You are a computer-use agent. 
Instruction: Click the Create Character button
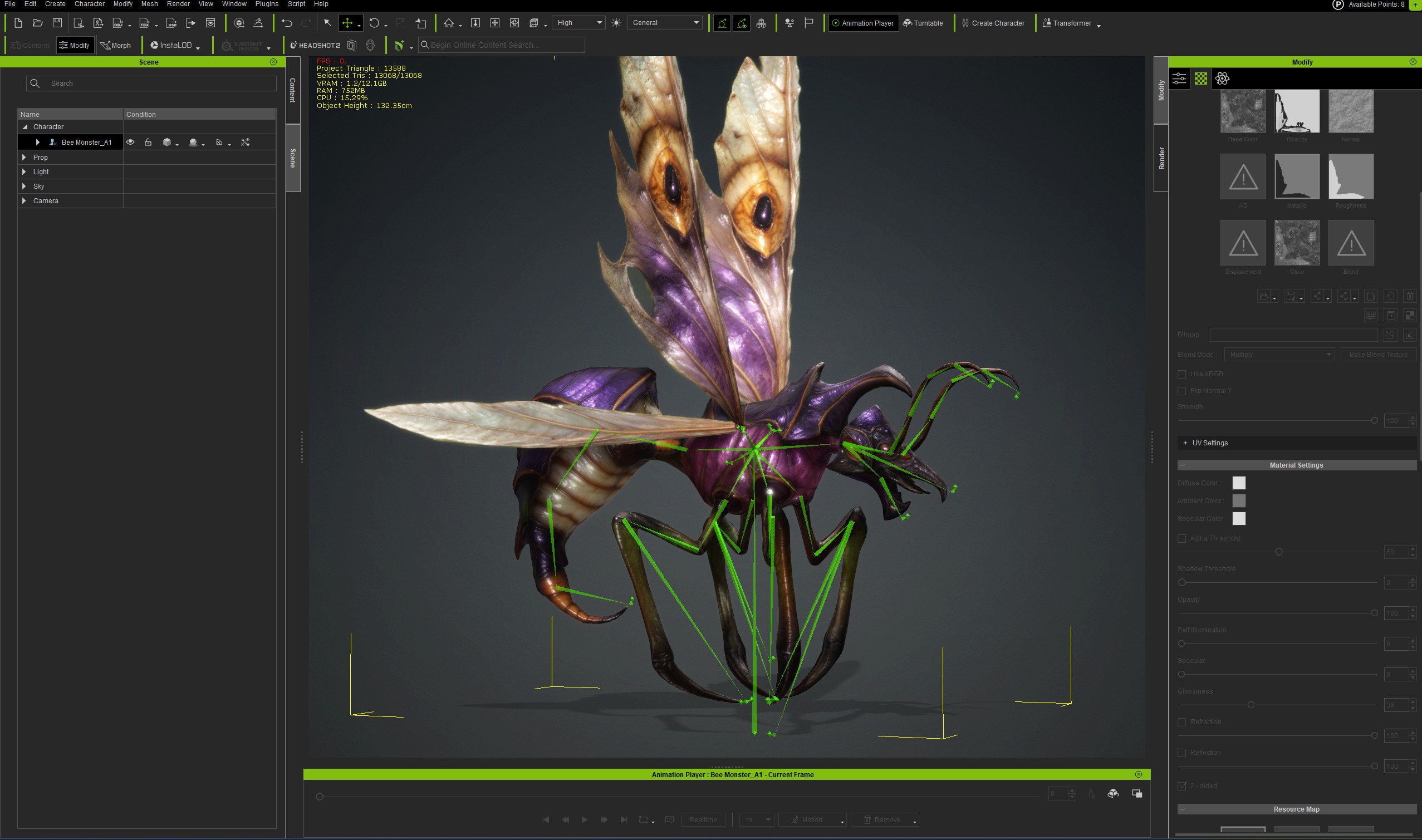point(993,23)
